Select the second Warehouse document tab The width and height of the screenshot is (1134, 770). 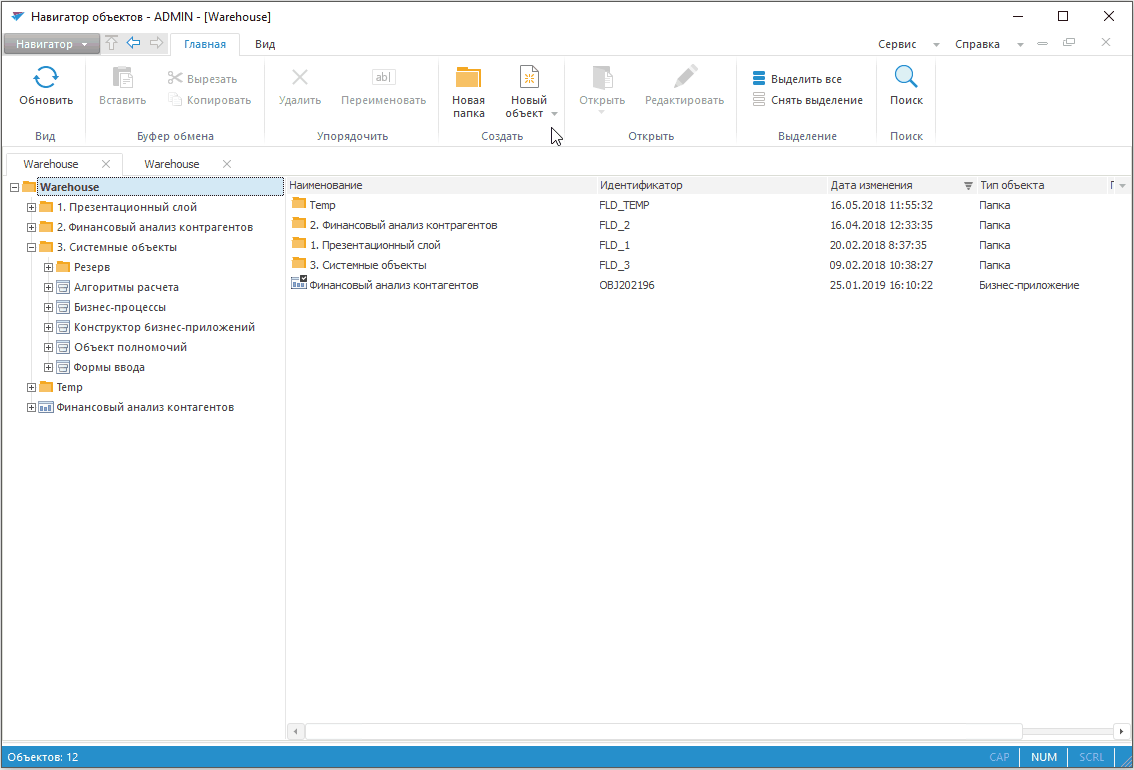pos(171,164)
